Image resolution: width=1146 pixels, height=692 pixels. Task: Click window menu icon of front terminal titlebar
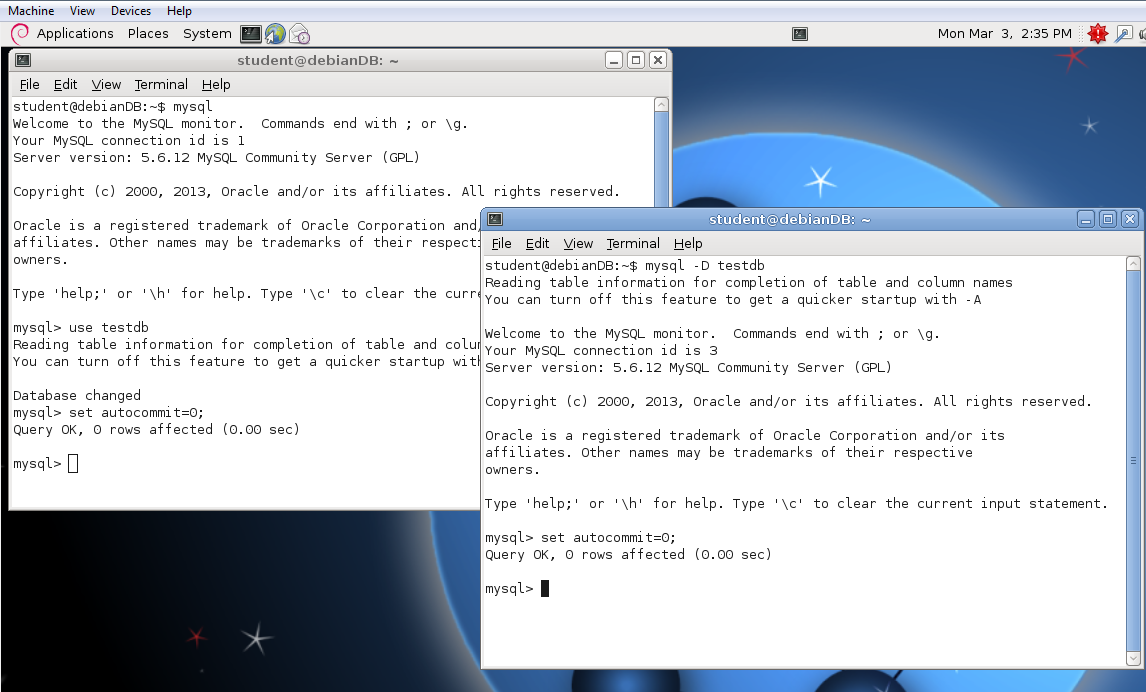[x=495, y=219]
